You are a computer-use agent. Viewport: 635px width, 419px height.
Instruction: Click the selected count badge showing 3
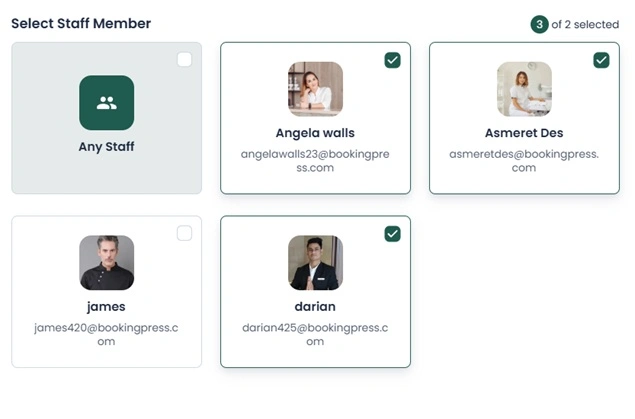[x=539, y=24]
